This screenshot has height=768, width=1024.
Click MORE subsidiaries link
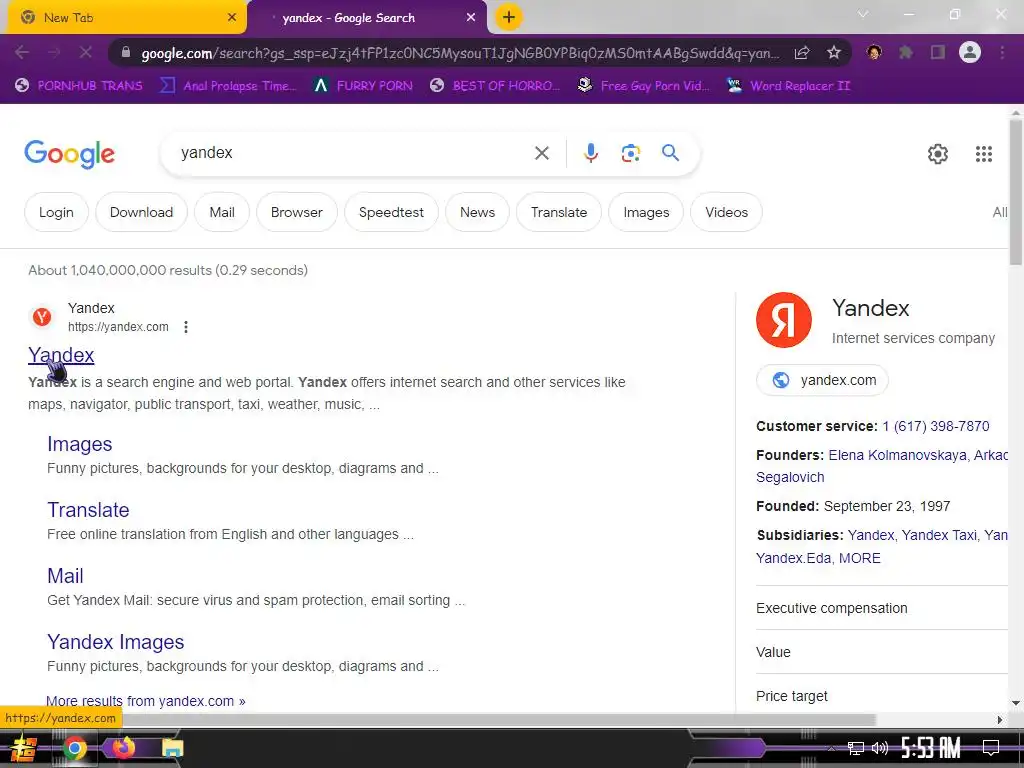click(x=859, y=558)
